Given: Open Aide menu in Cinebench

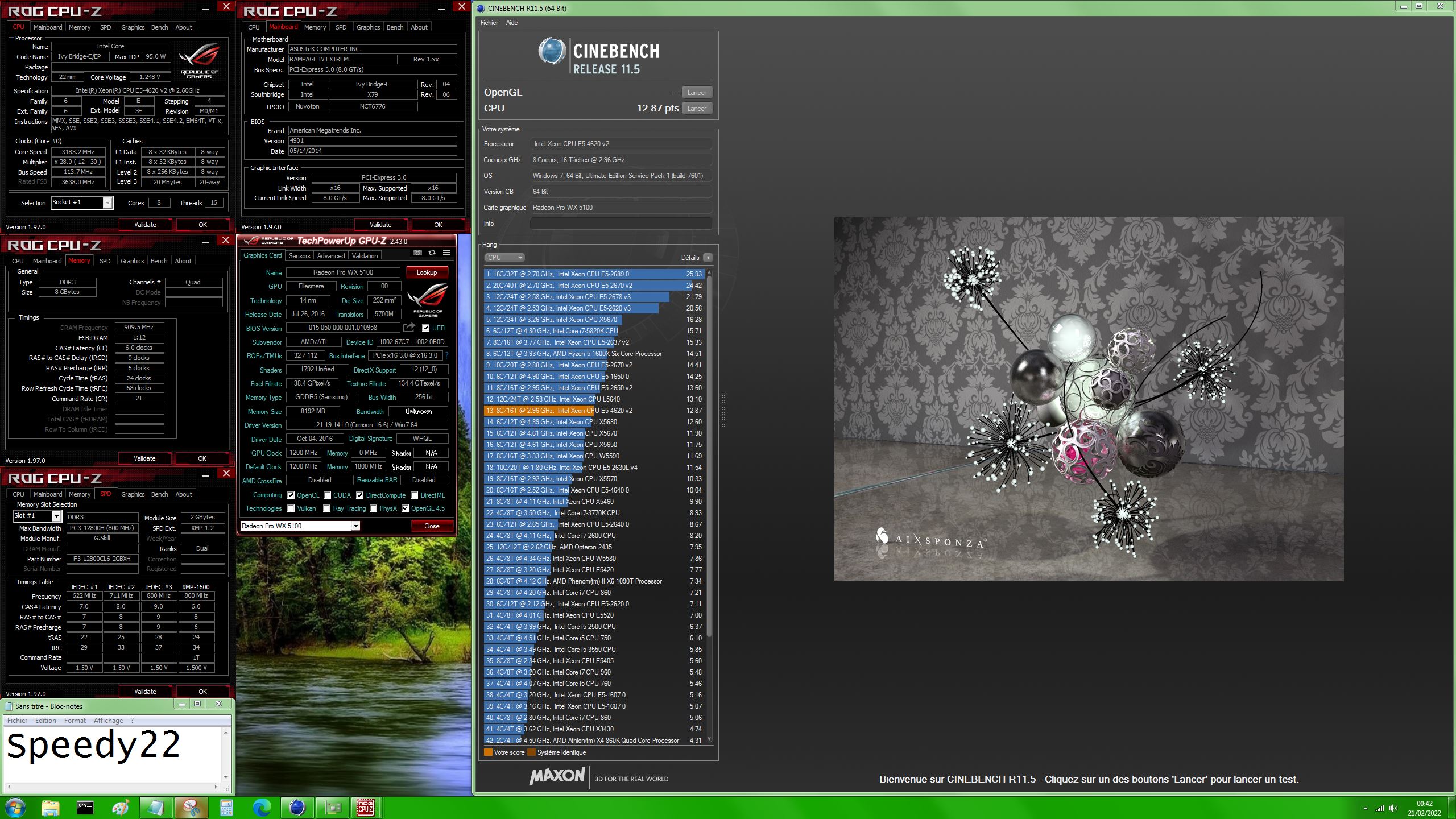Looking at the screenshot, I should (512, 23).
